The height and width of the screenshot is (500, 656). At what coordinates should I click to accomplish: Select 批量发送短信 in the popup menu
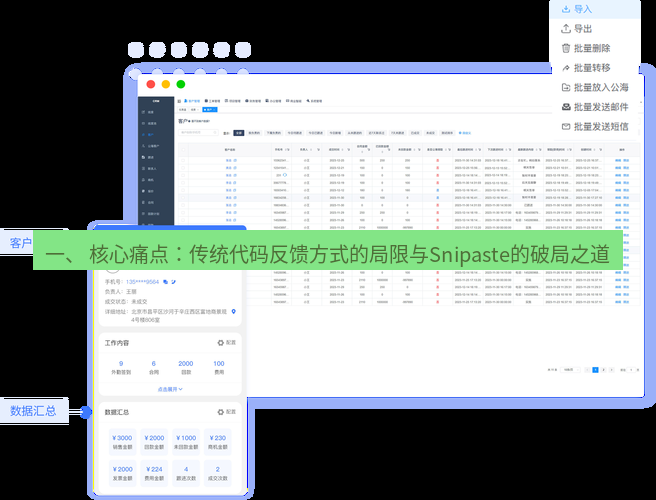[x=595, y=126]
